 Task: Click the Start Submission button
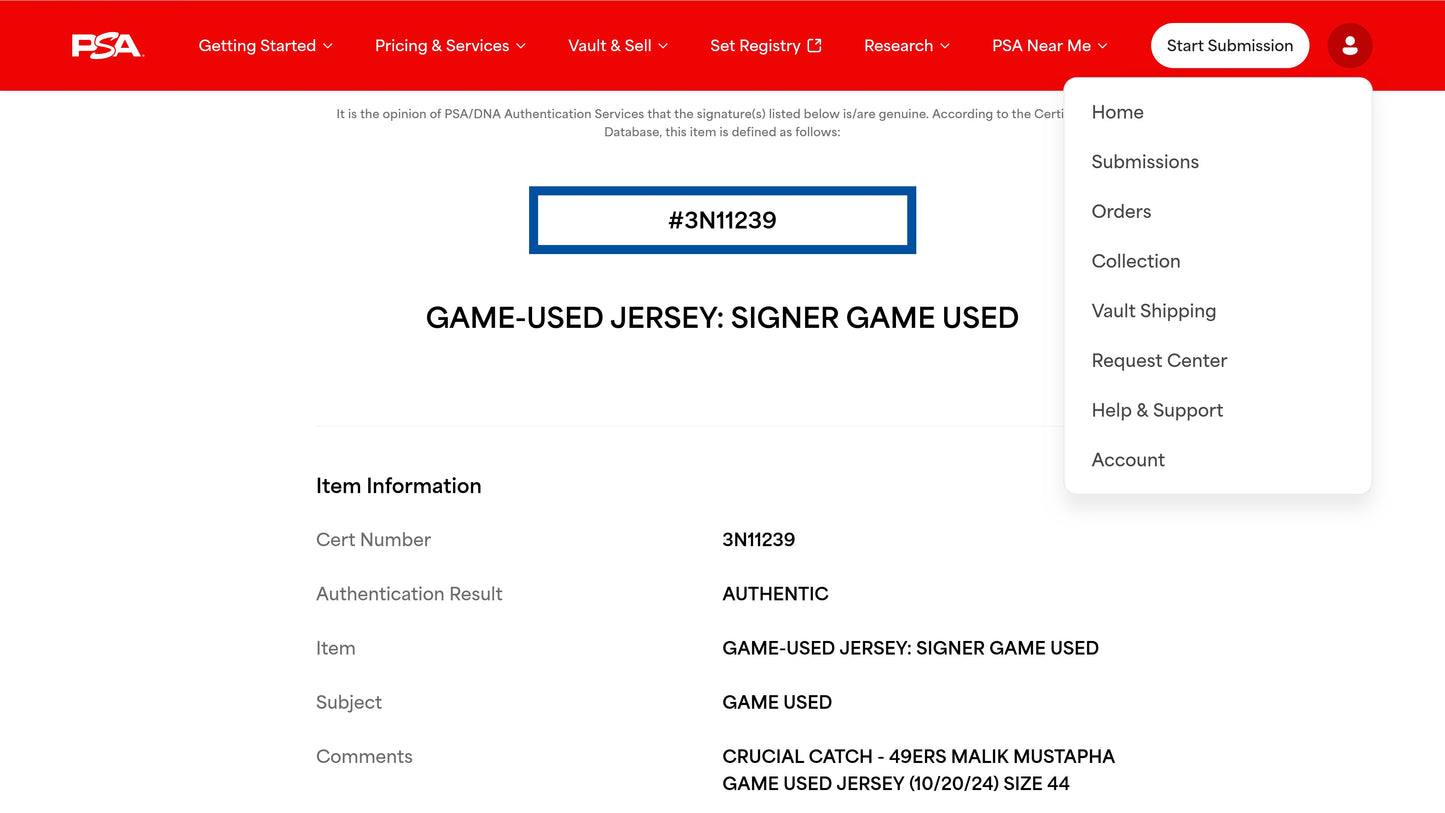coord(1229,46)
